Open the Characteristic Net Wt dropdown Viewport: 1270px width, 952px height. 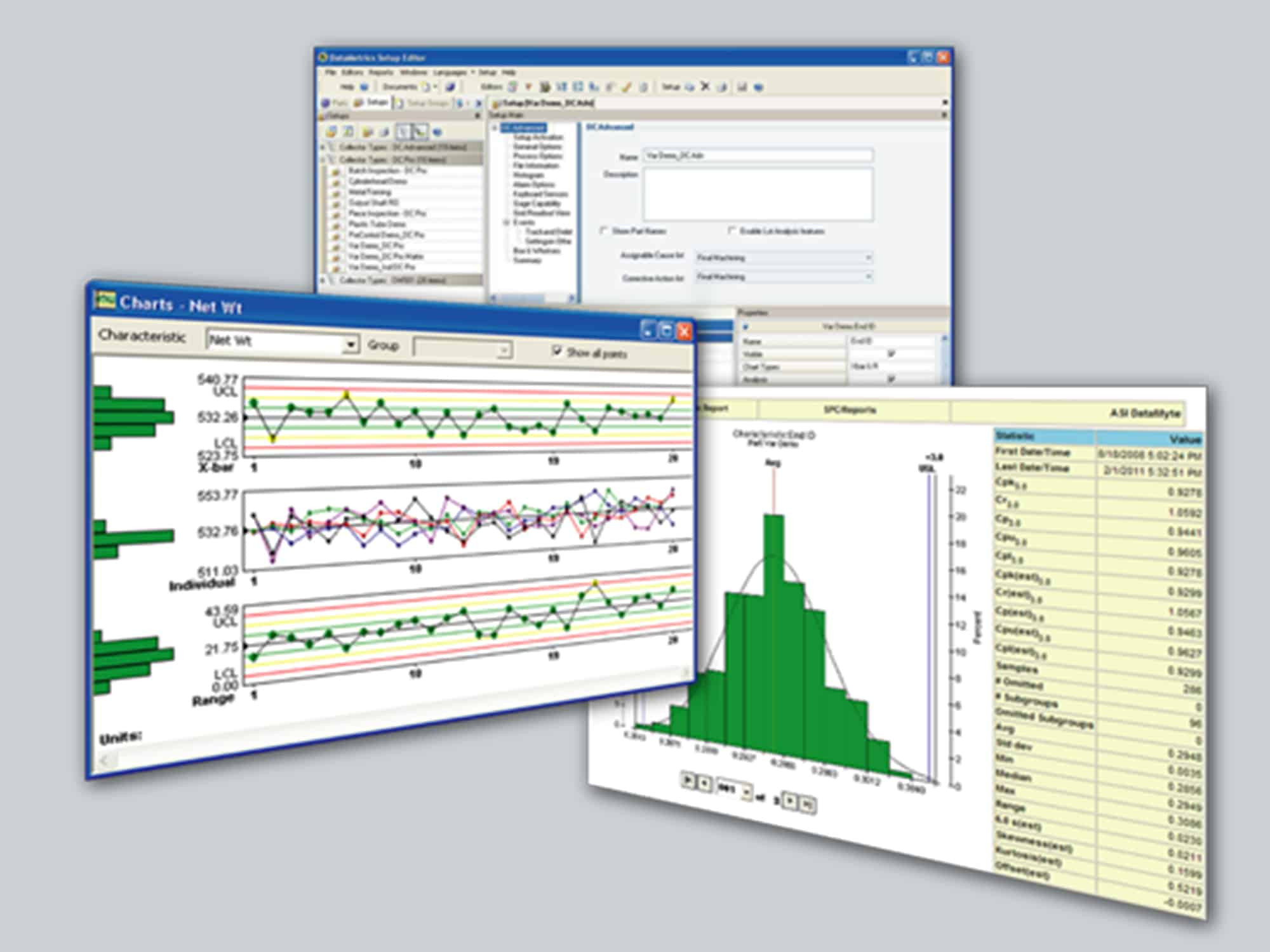tap(351, 344)
